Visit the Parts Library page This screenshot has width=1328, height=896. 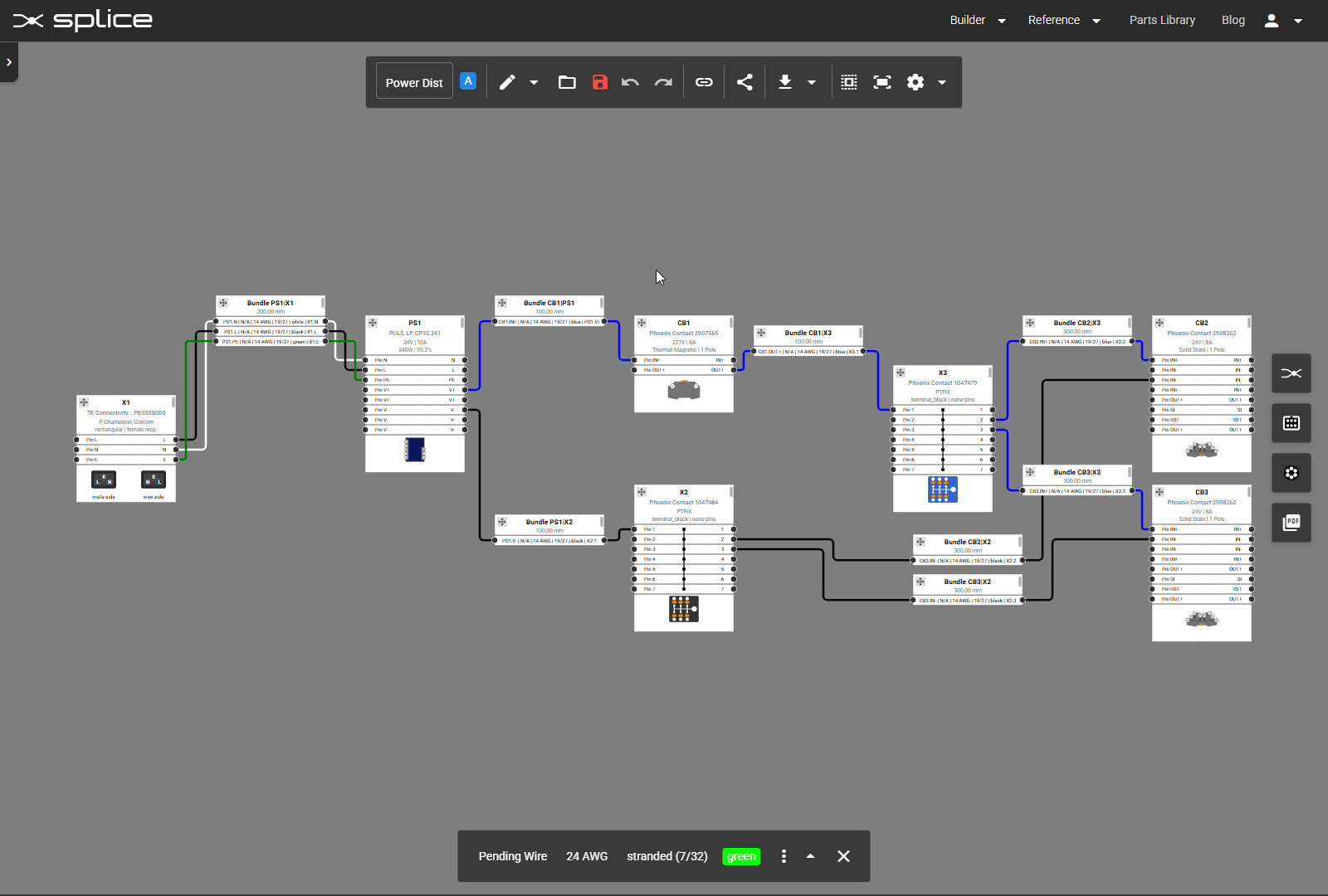click(1162, 20)
